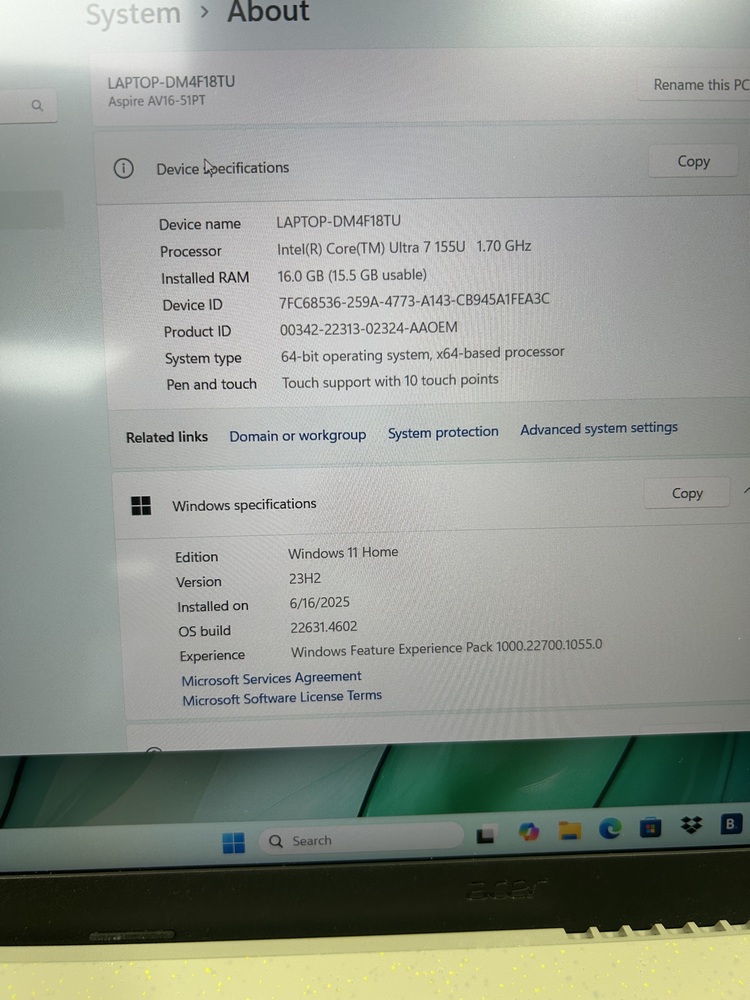Click the Windows specifications logo icon
The height and width of the screenshot is (1000, 750).
[141, 506]
